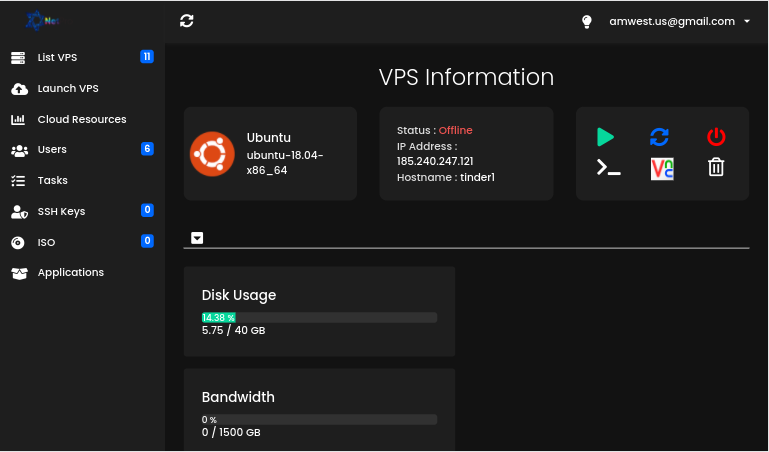
Task: Select the ISO menu item
Action: pyautogui.click(x=46, y=242)
